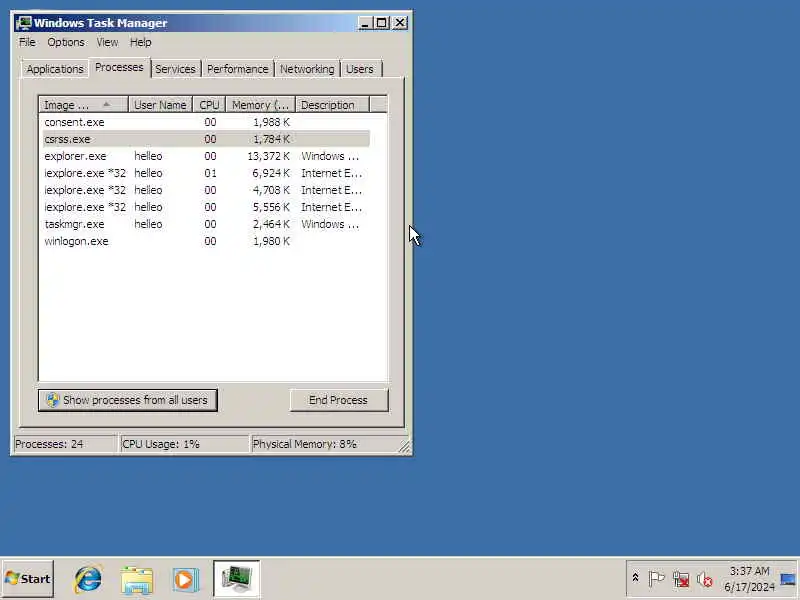Click the 13,372 K memory value
This screenshot has height=600, width=800.
coord(268,156)
